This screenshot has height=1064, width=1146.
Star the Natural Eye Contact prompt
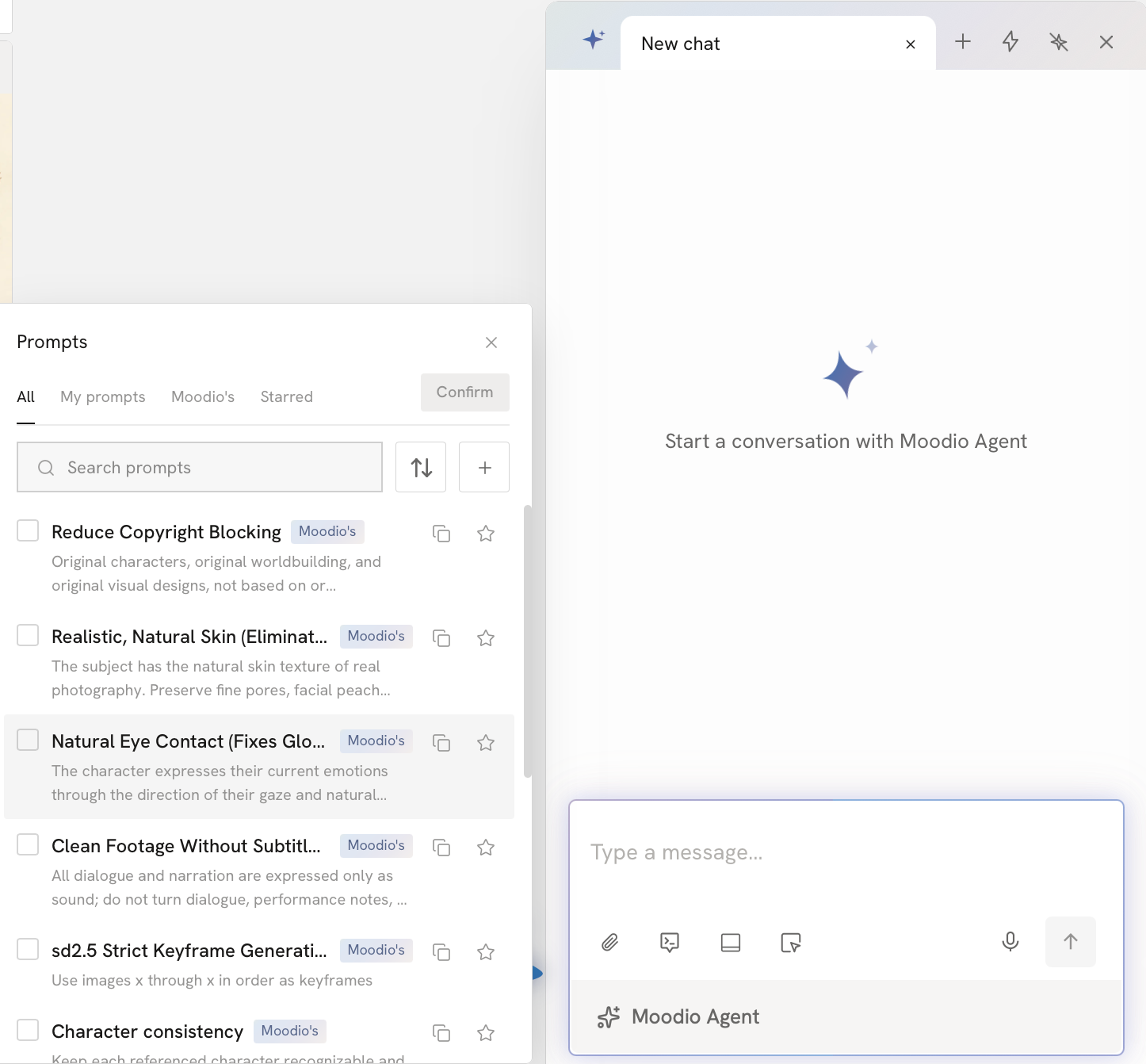[486, 743]
